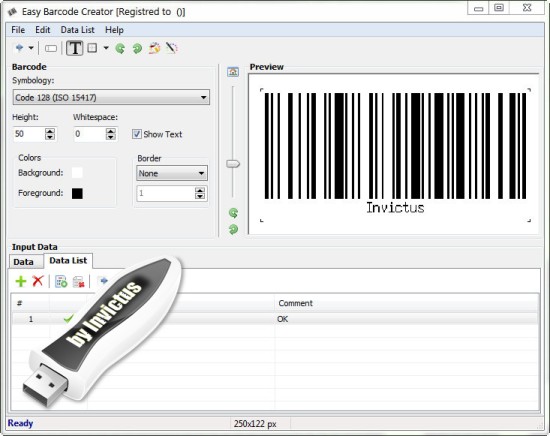Click the pen with dotted arc icon

point(172,48)
